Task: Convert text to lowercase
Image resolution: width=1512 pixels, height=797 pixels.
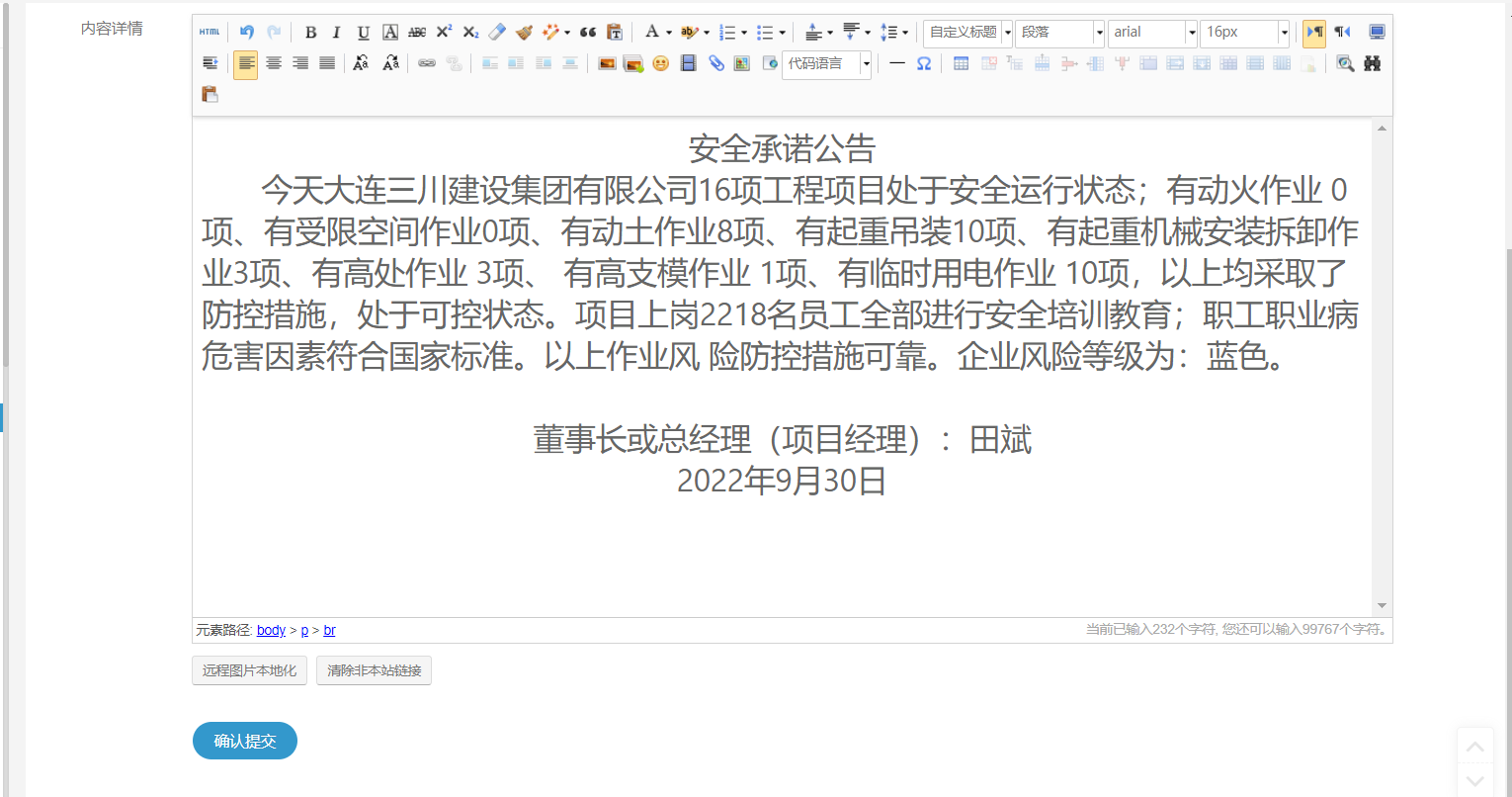Action: coord(390,63)
